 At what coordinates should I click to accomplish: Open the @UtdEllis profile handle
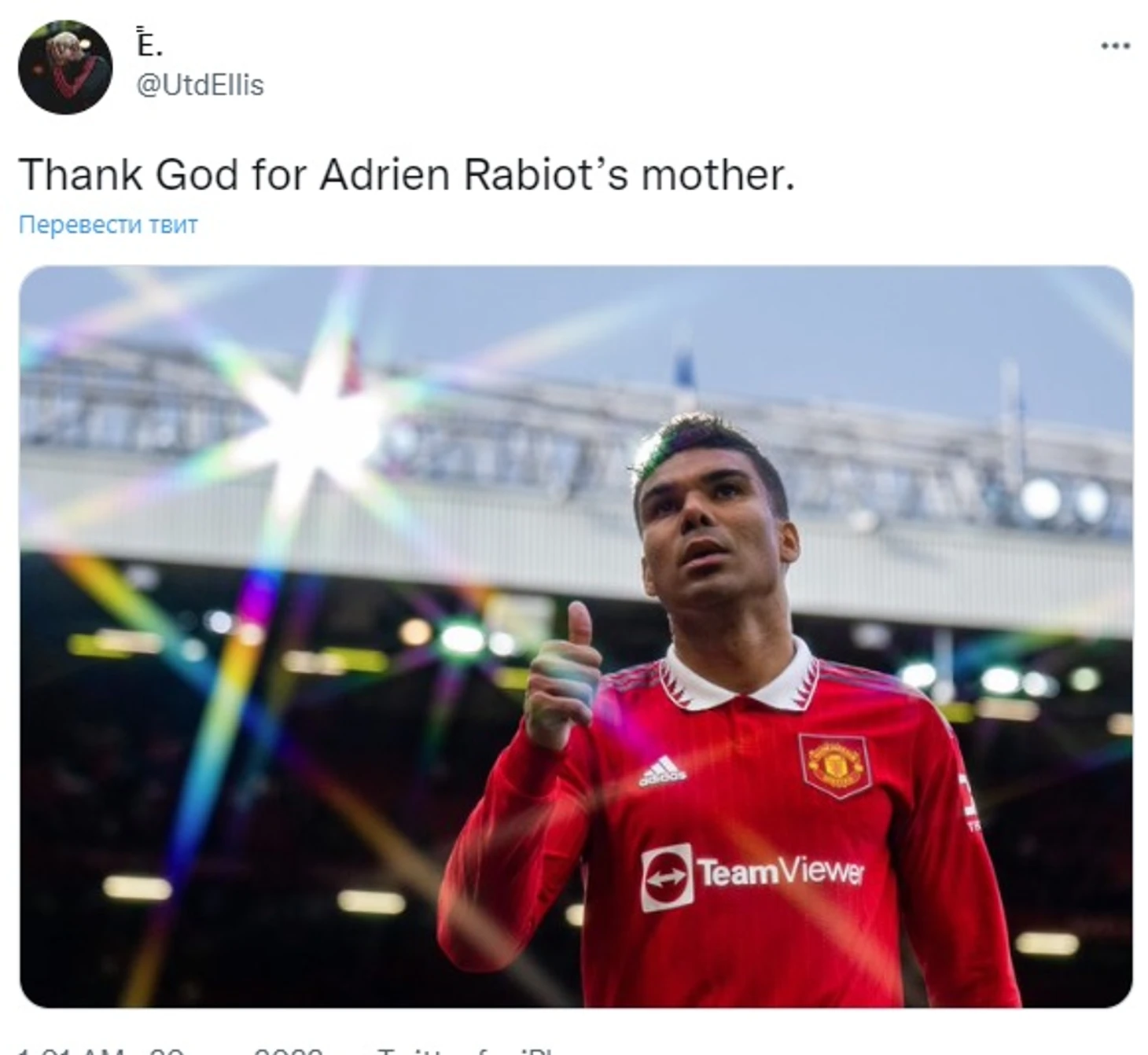pos(201,85)
